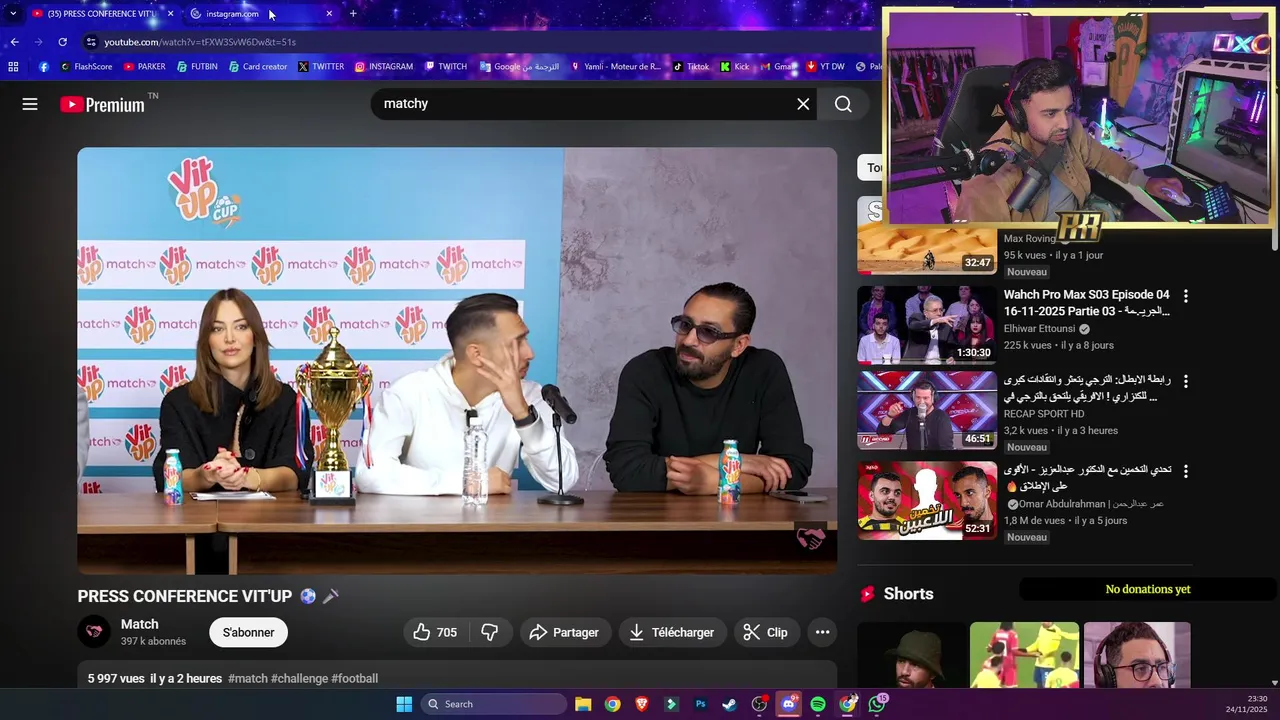Open the YouTube hamburger guide menu
The image size is (1280, 720).
pyautogui.click(x=30, y=104)
